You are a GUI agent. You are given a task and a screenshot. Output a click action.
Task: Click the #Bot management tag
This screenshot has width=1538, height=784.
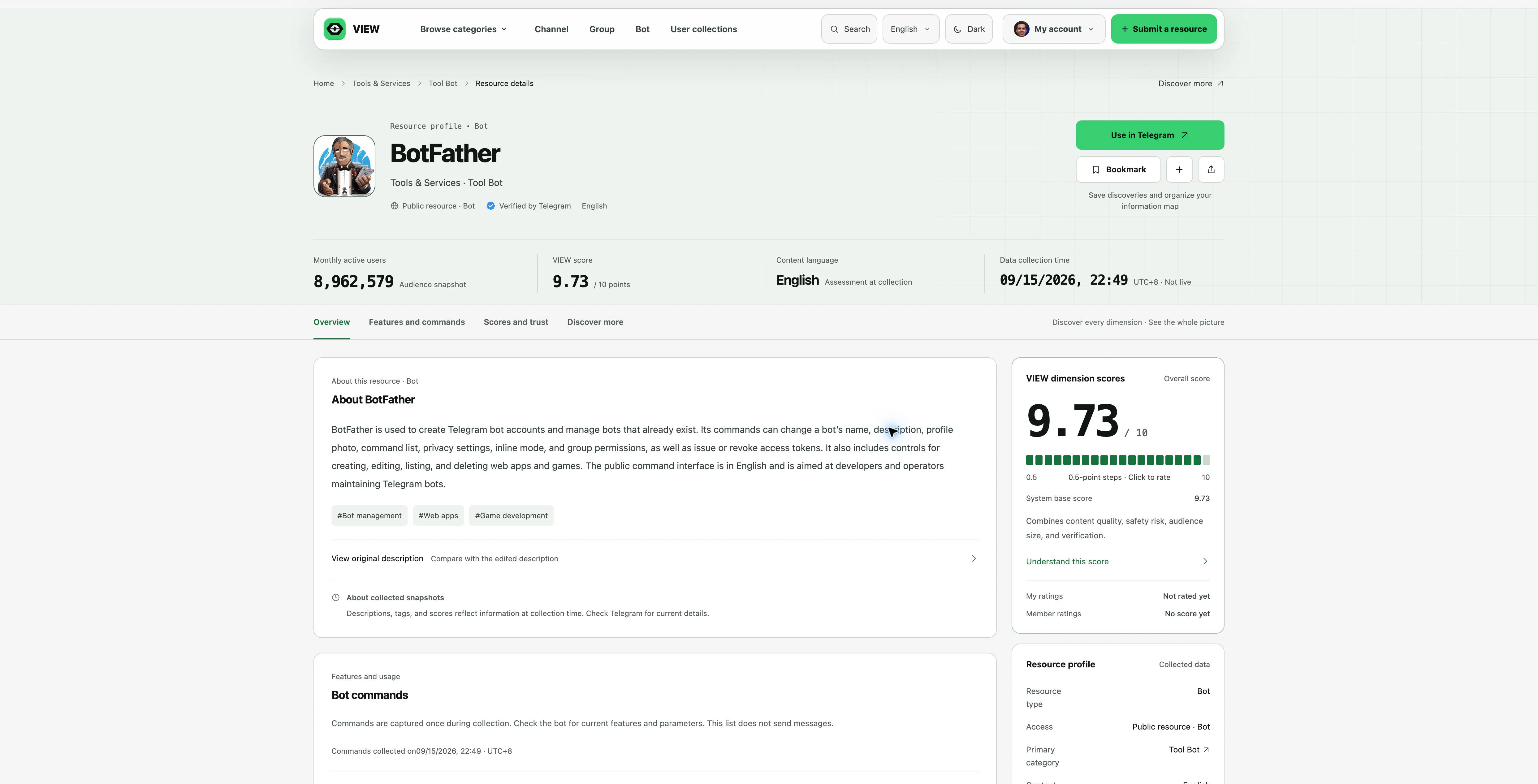coord(369,516)
